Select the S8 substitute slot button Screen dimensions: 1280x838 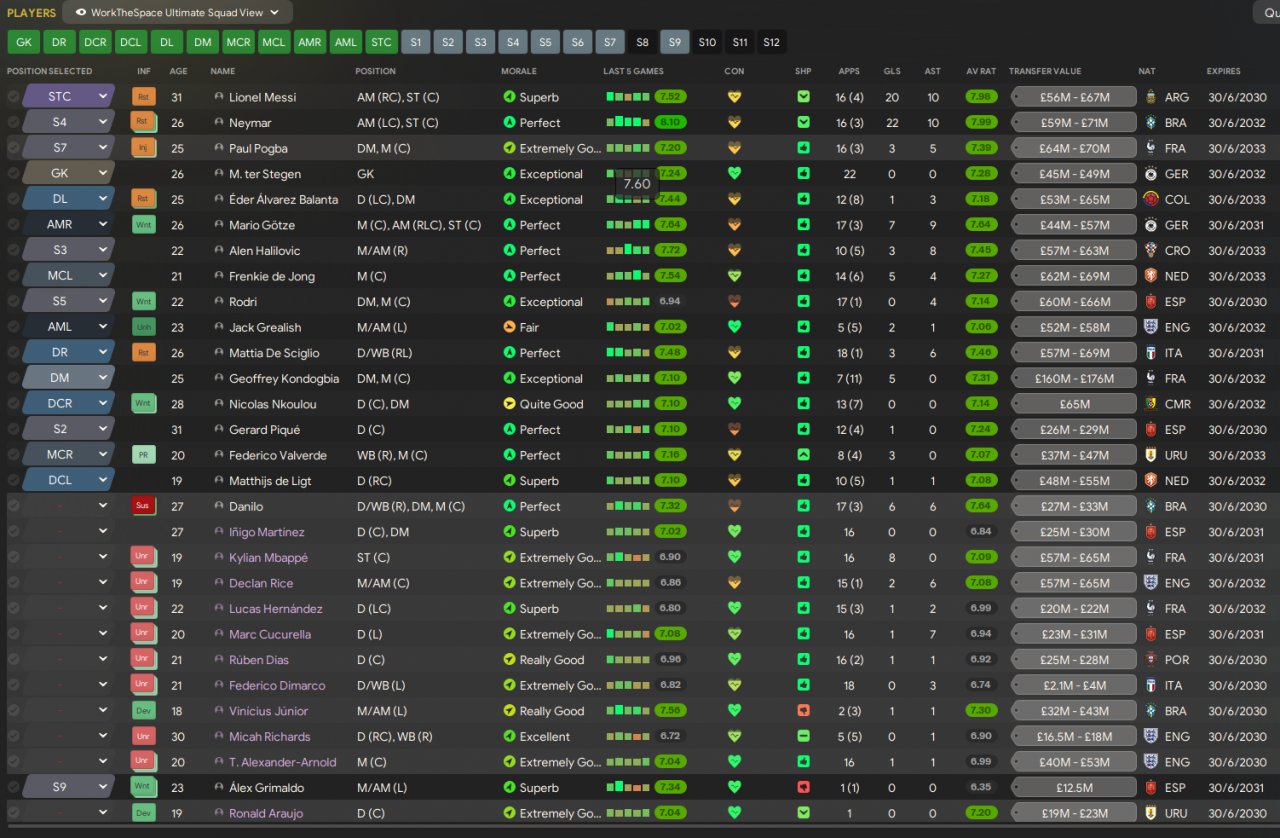click(x=642, y=42)
